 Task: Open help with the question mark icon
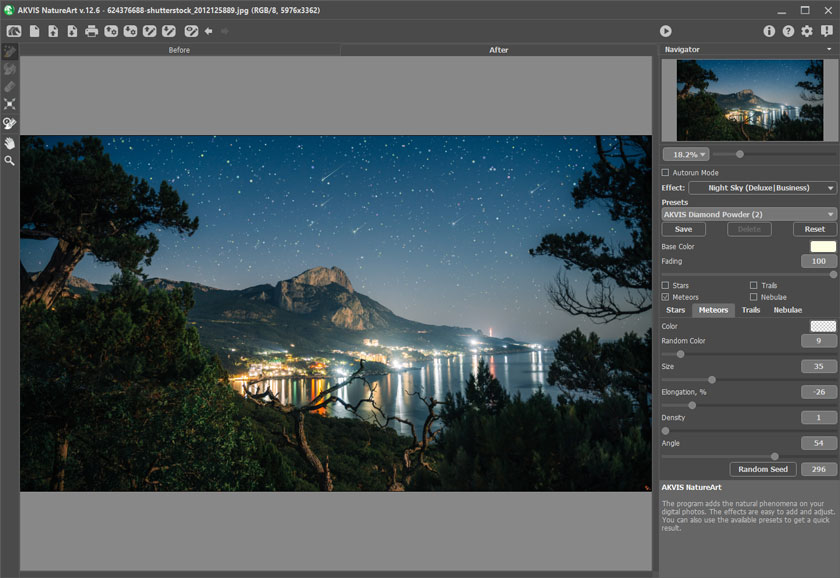point(788,31)
